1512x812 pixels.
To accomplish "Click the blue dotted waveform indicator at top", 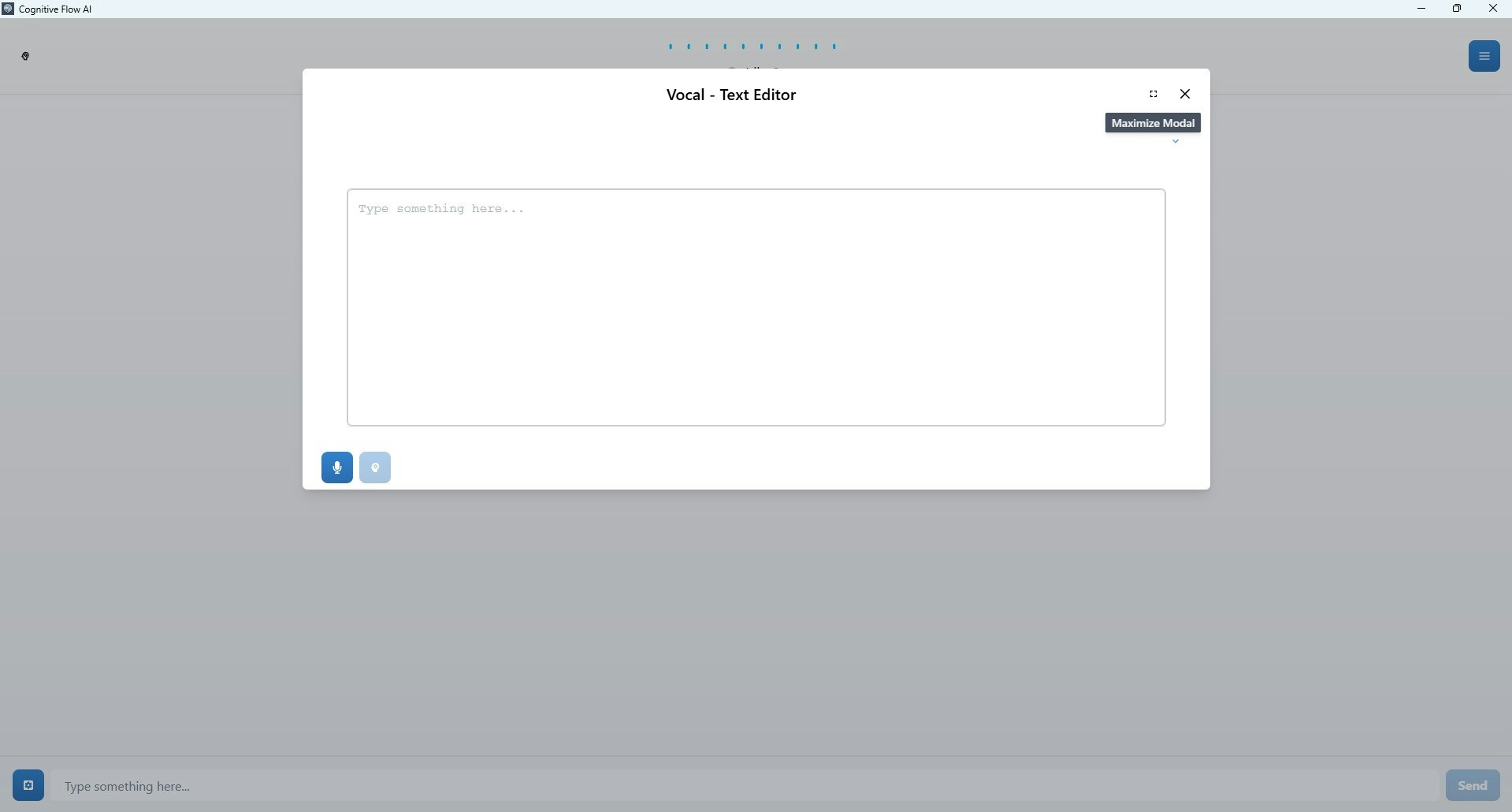I will (x=751, y=46).
